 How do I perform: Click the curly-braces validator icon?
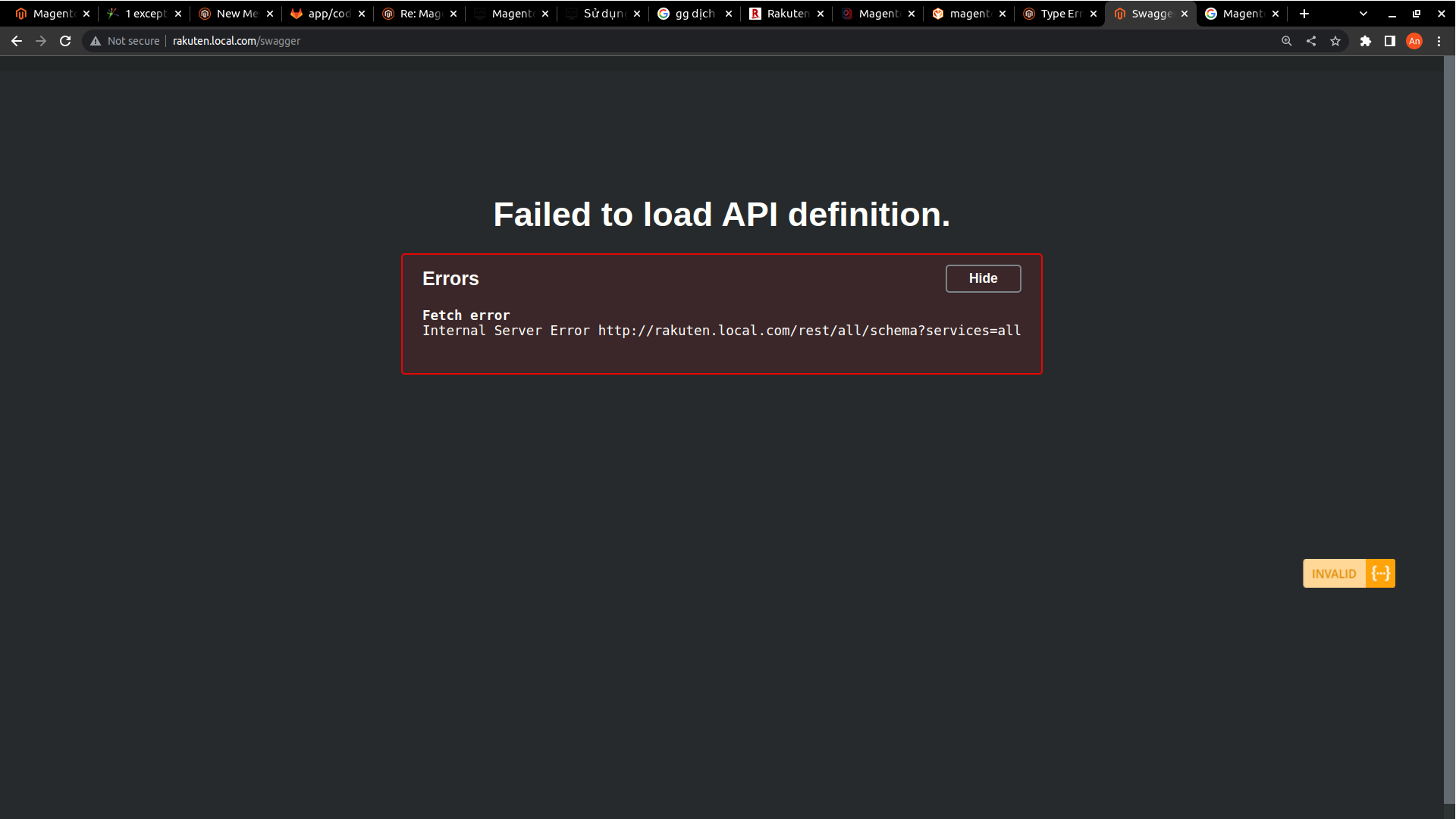click(1379, 573)
